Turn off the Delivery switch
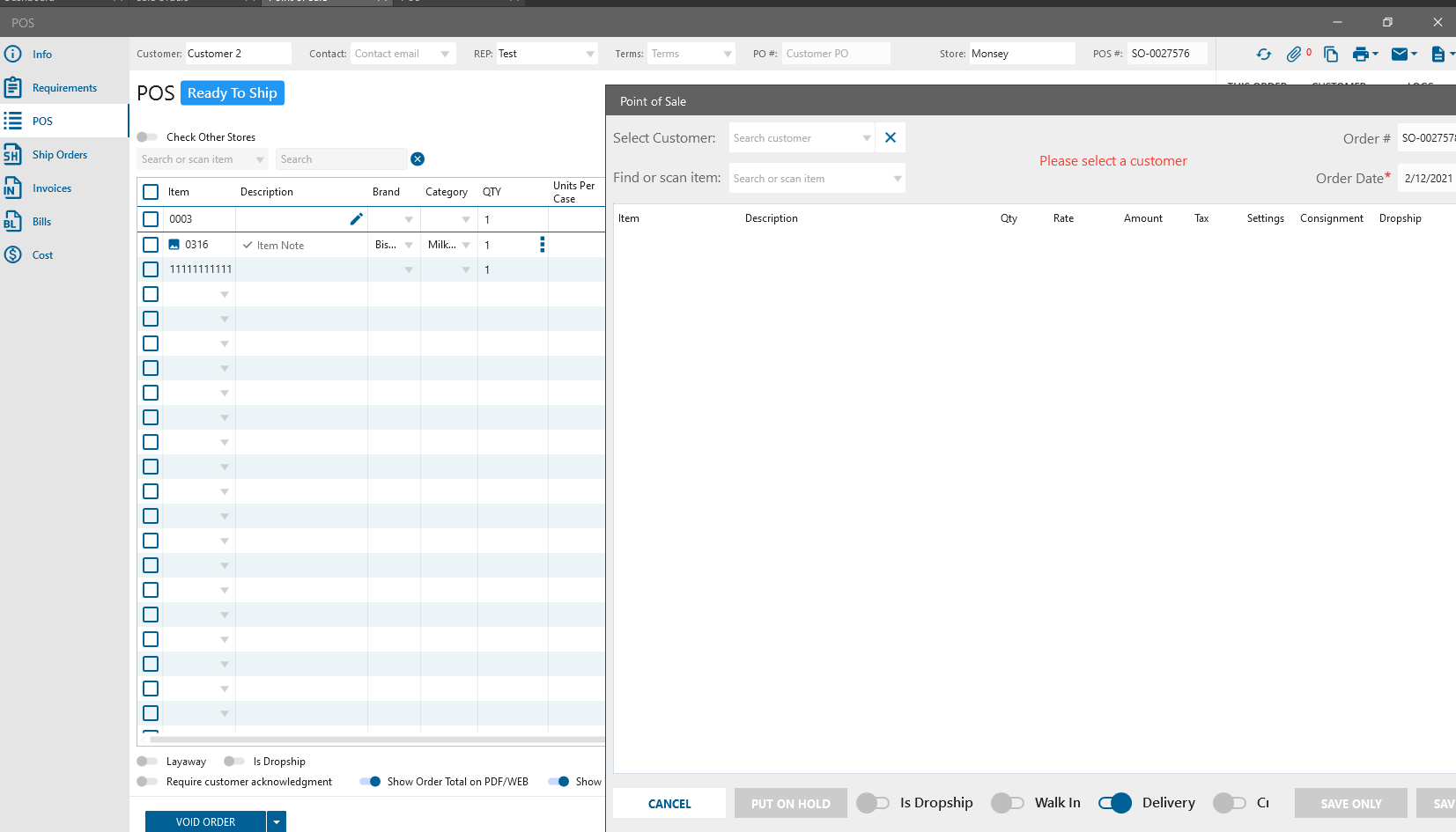Viewport: 1456px width, 832px height. pos(1115,803)
